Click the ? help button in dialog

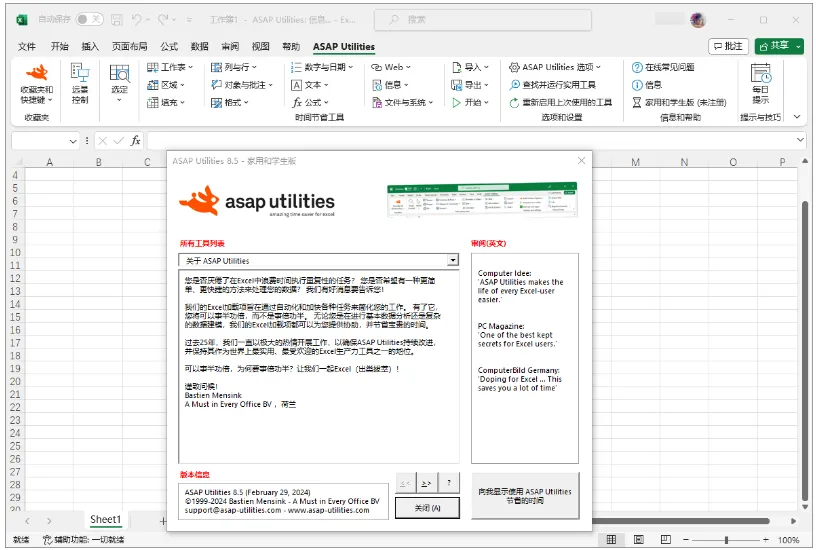[x=449, y=483]
